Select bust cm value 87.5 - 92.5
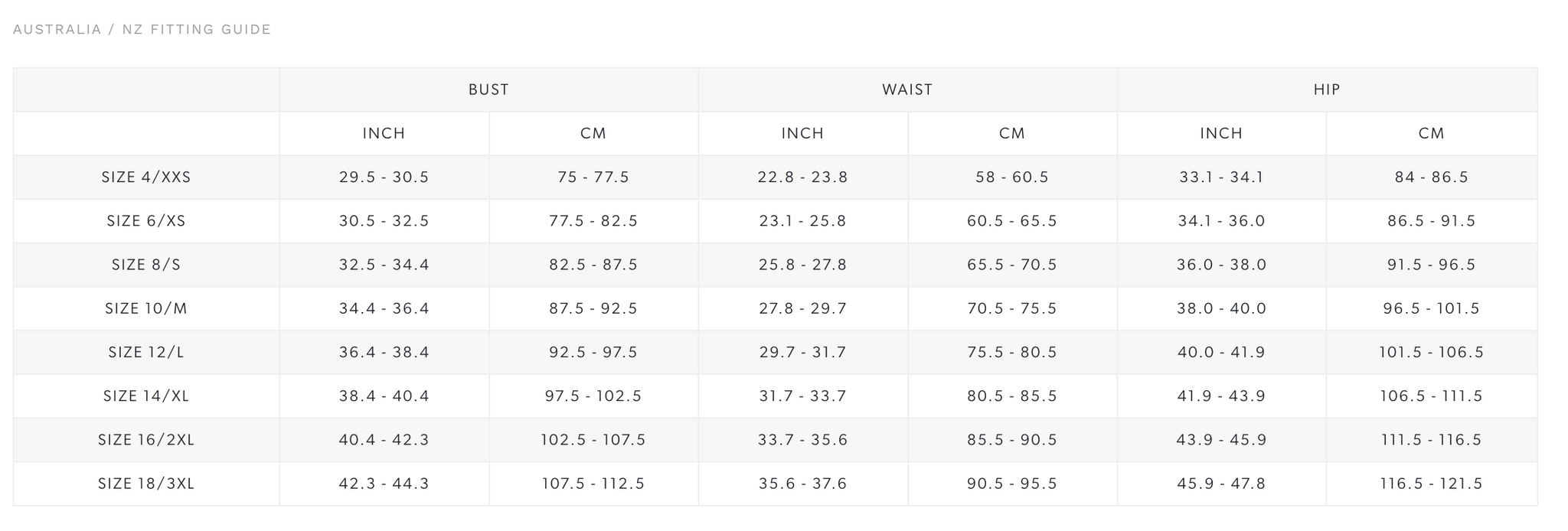1568x531 pixels. point(593,308)
